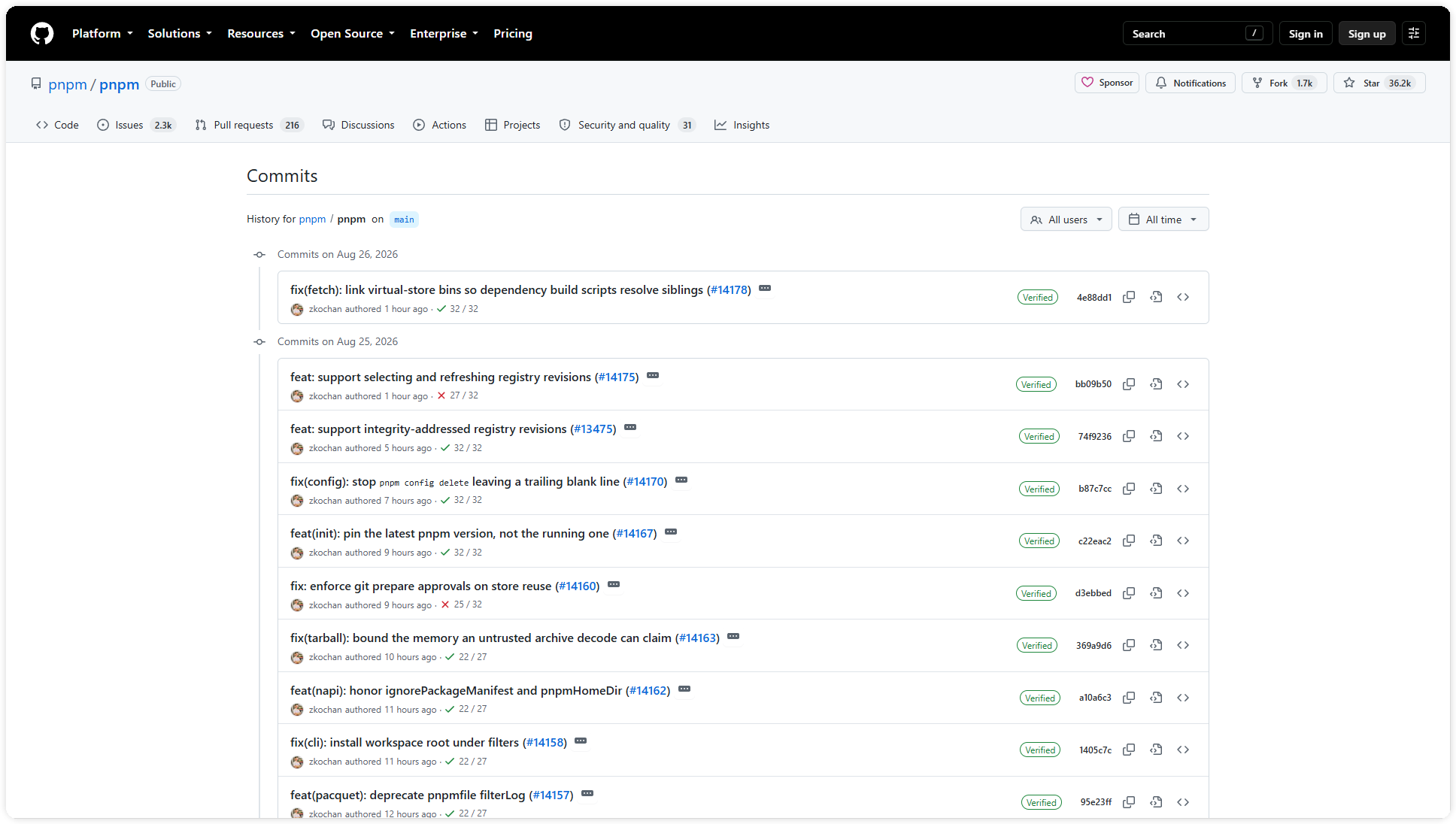Screen dimensions: 1456x824
Task: Browse repository at commit 4e88dd1 code icon
Action: (1183, 297)
